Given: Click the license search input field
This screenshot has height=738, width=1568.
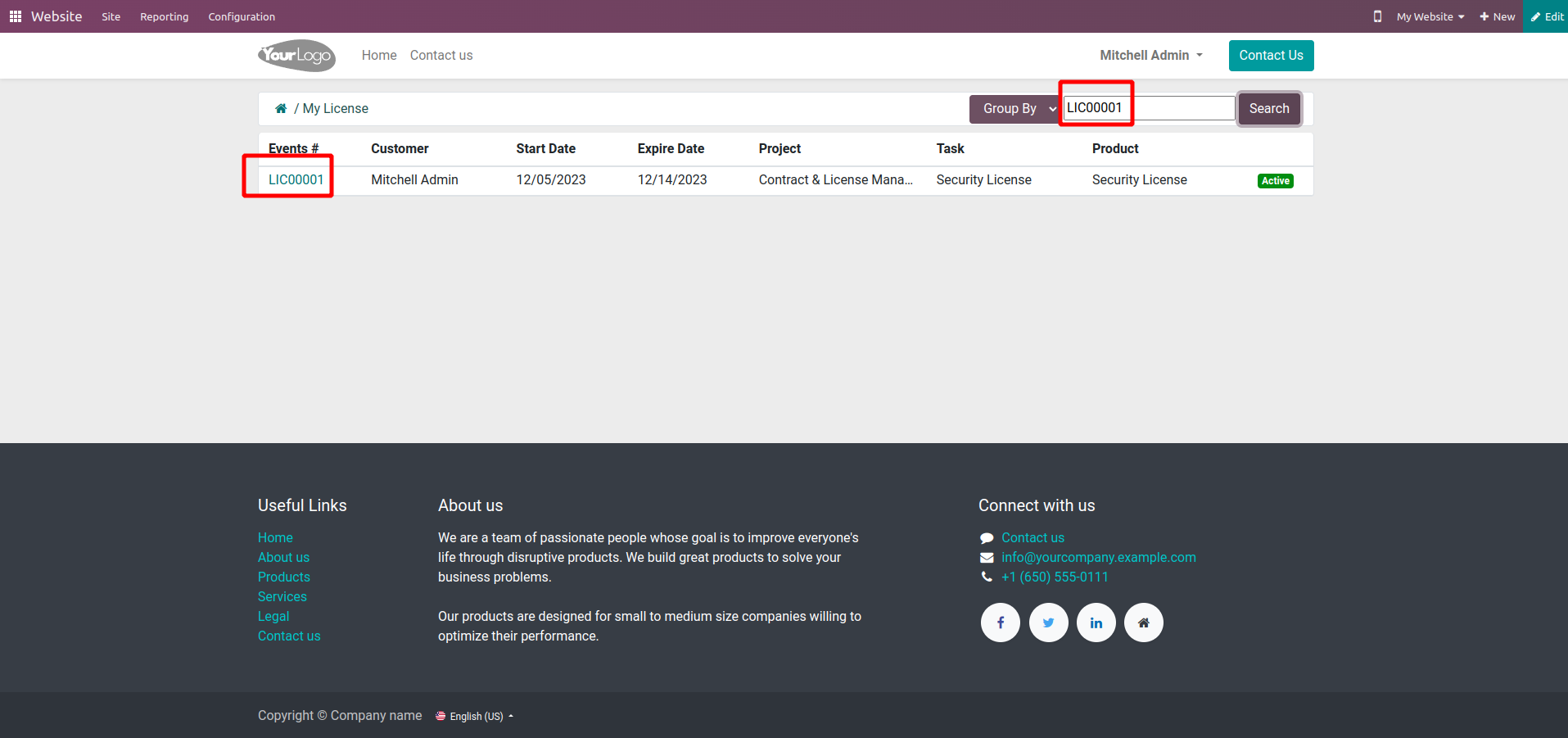Looking at the screenshot, I should coord(1149,108).
